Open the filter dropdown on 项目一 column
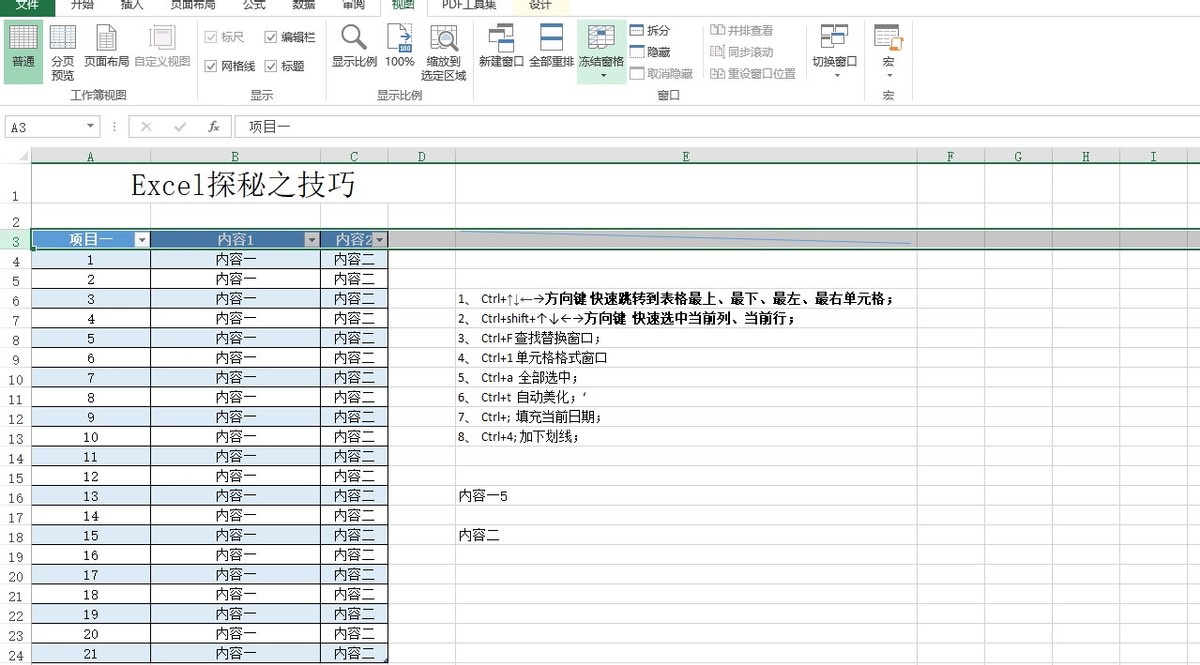Image resolution: width=1200 pixels, height=665 pixels. tap(141, 239)
